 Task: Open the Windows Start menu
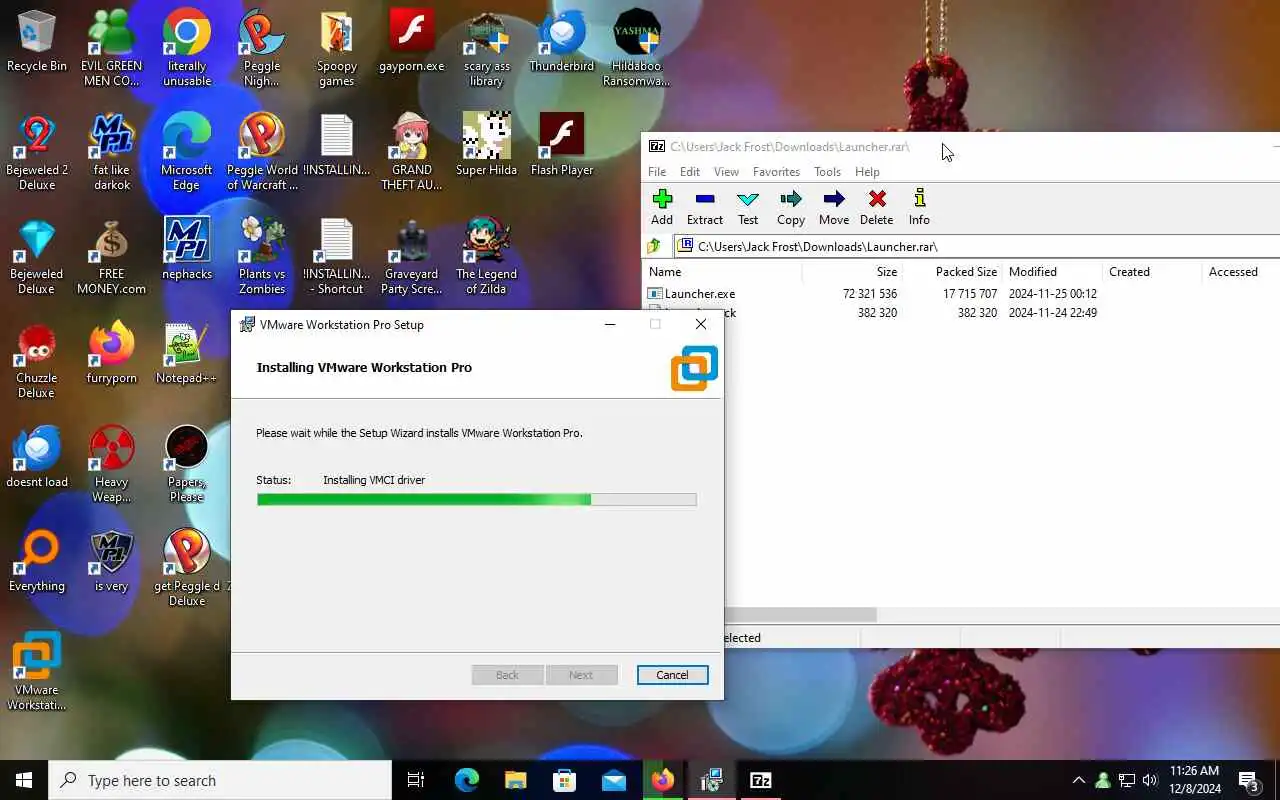click(x=24, y=780)
